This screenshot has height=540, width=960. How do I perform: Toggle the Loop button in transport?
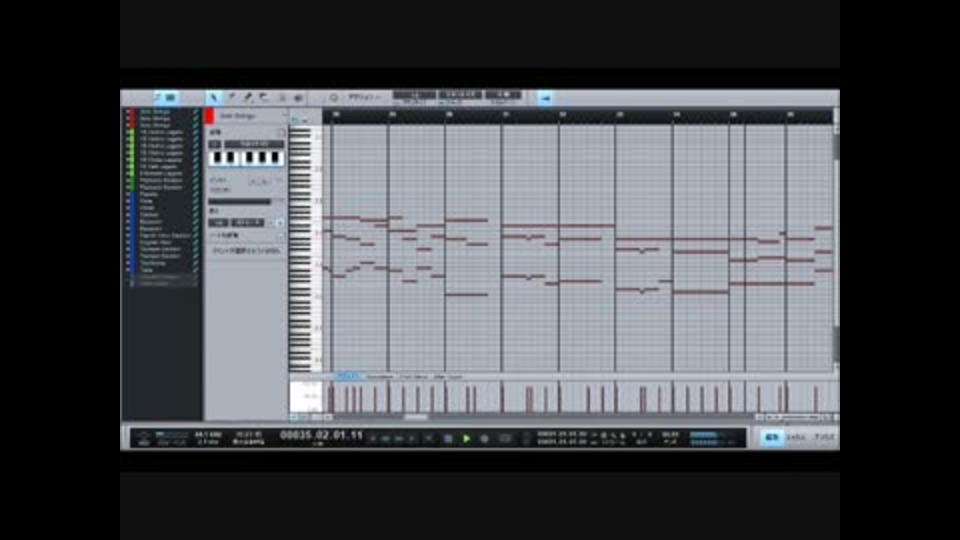pos(505,438)
